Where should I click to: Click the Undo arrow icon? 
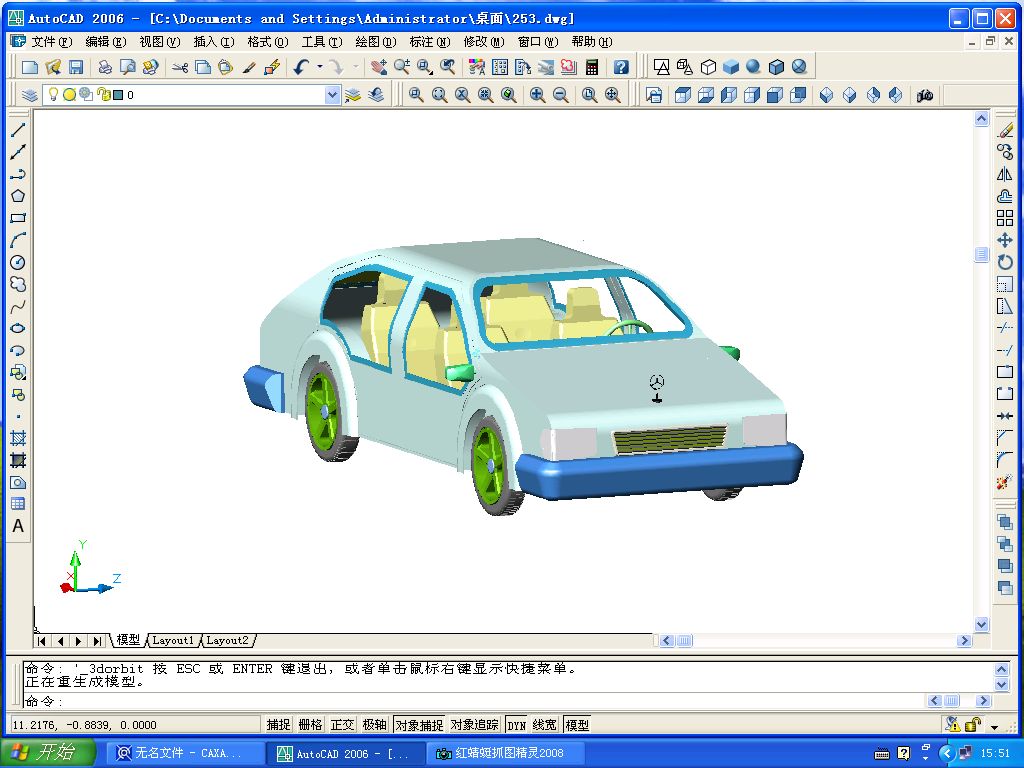301,67
